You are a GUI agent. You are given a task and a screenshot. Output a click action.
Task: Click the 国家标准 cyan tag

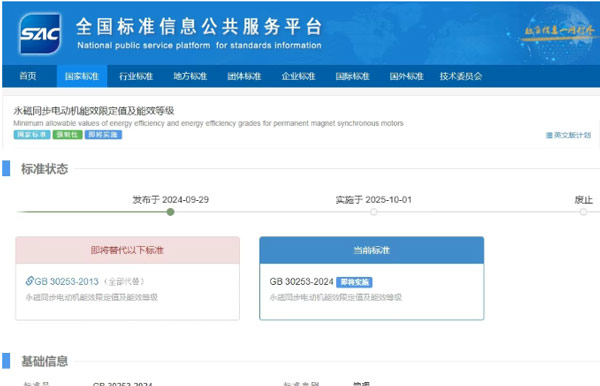coord(32,135)
